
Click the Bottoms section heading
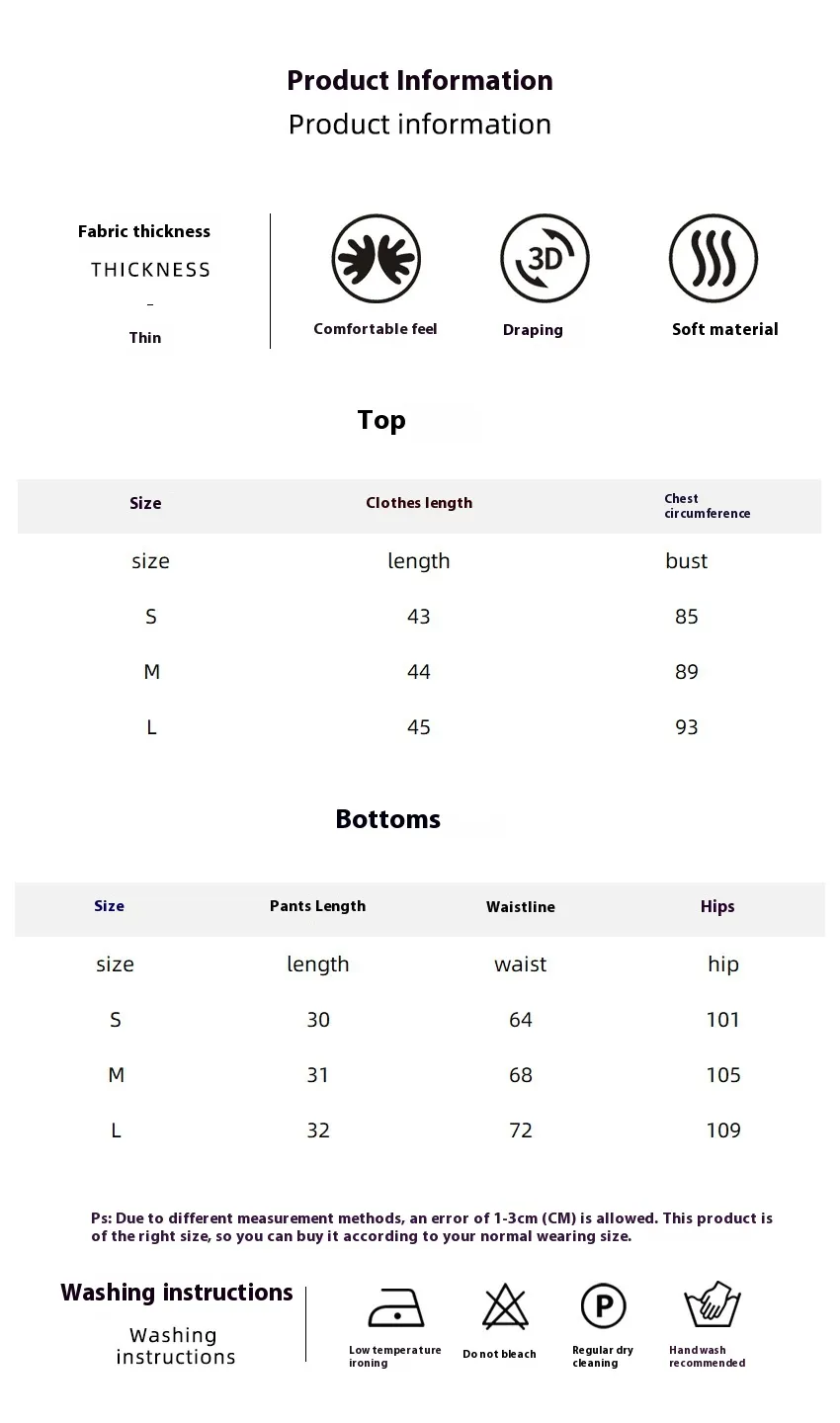click(388, 819)
